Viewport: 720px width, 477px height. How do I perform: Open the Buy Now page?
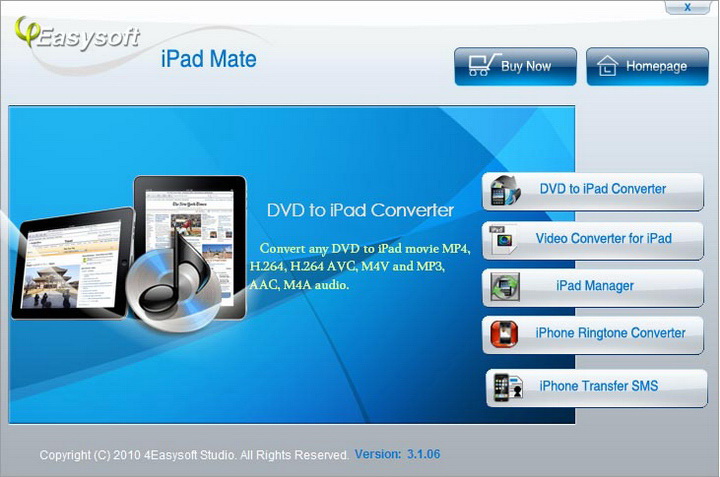515,66
